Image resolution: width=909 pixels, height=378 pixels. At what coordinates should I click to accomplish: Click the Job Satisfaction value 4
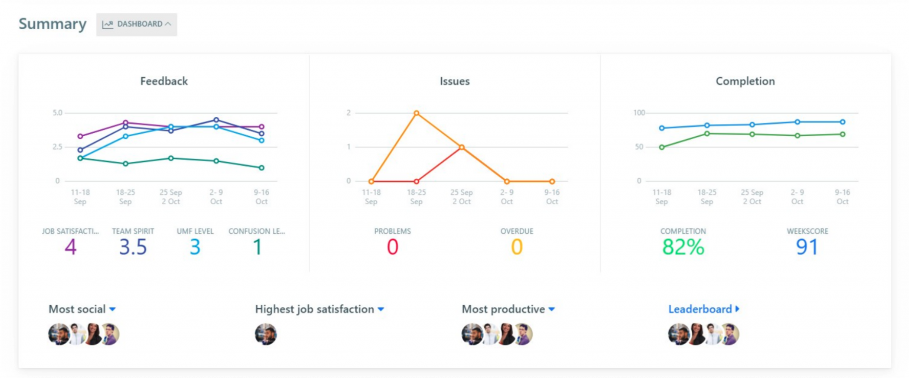coord(71,248)
